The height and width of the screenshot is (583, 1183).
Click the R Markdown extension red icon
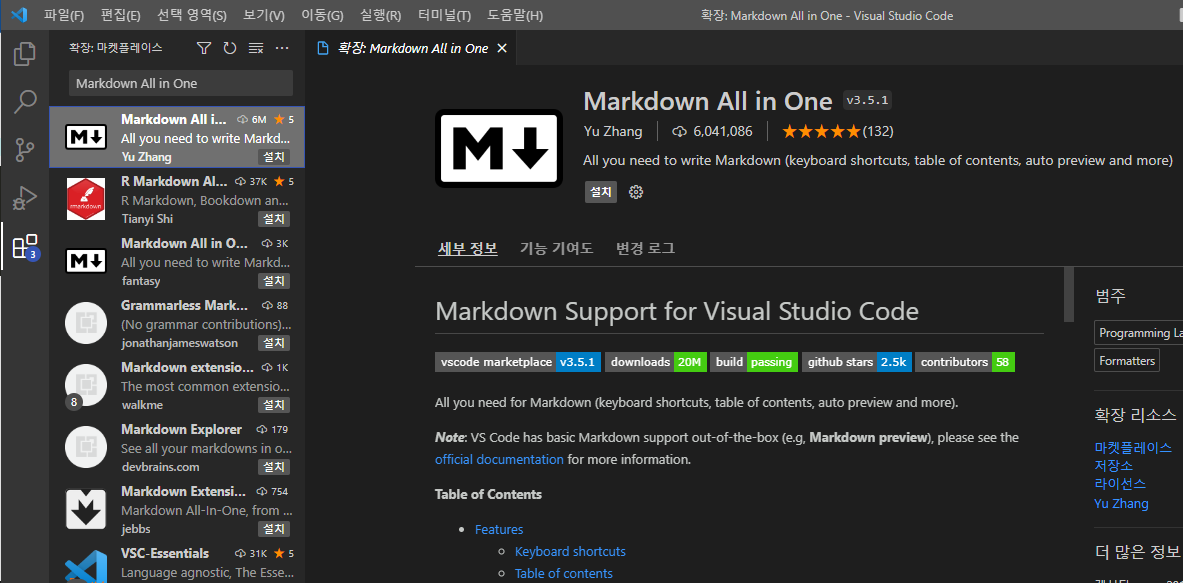coord(86,199)
